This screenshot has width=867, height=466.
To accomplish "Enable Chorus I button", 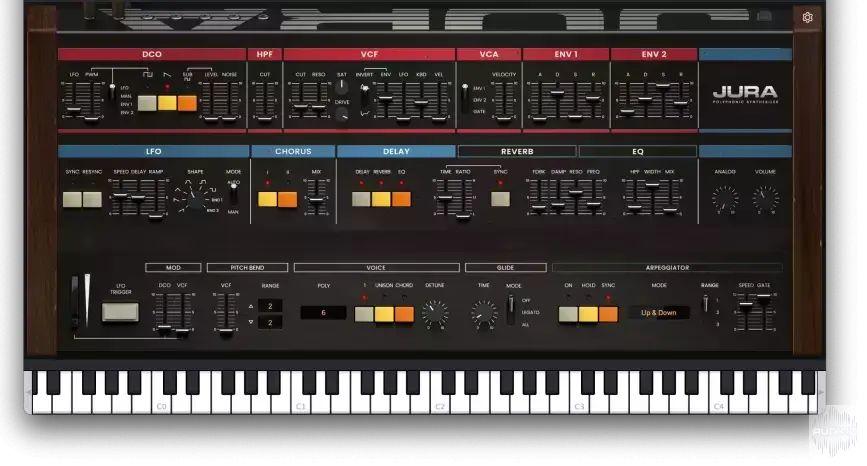I will [268, 200].
